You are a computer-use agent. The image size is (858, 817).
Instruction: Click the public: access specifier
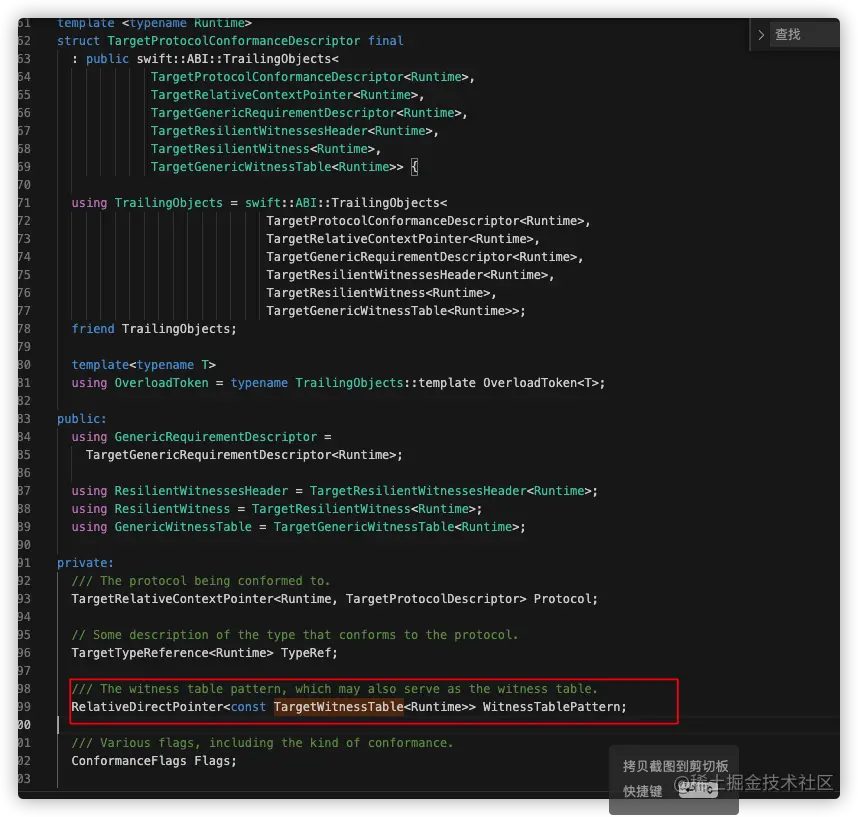coord(82,419)
